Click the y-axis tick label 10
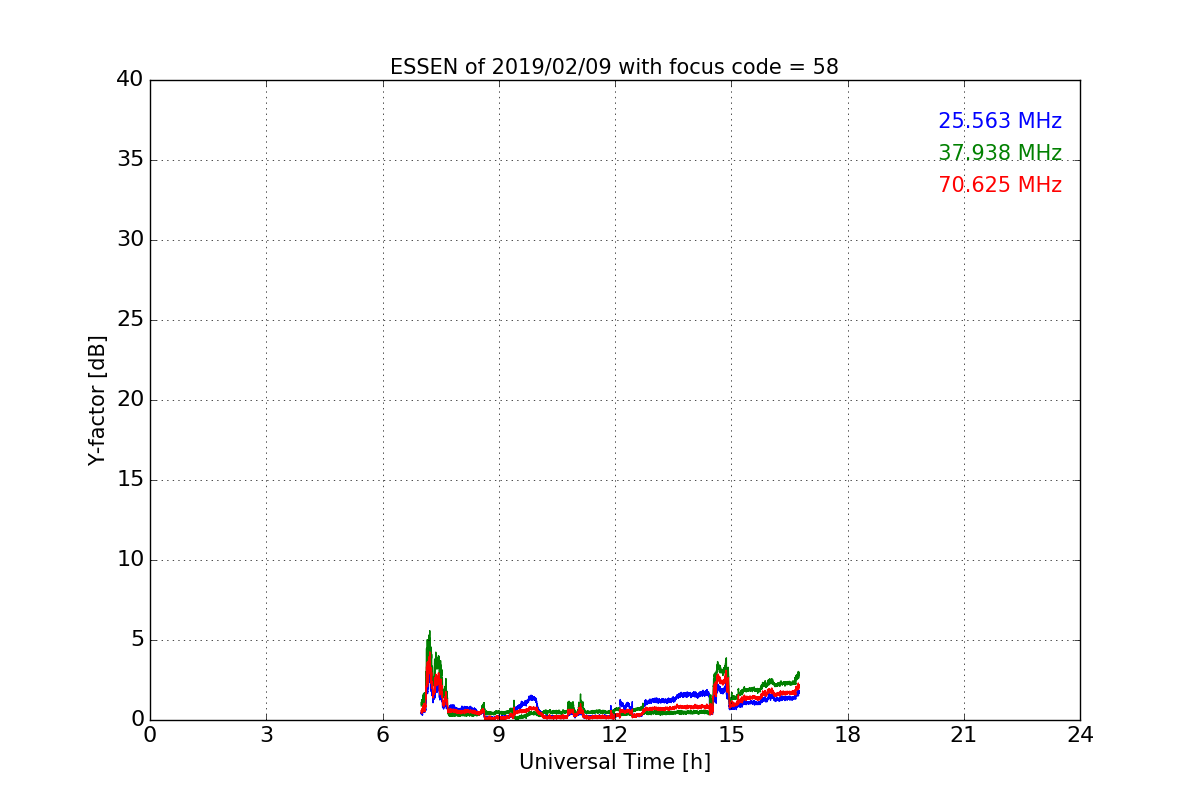 coord(129,560)
